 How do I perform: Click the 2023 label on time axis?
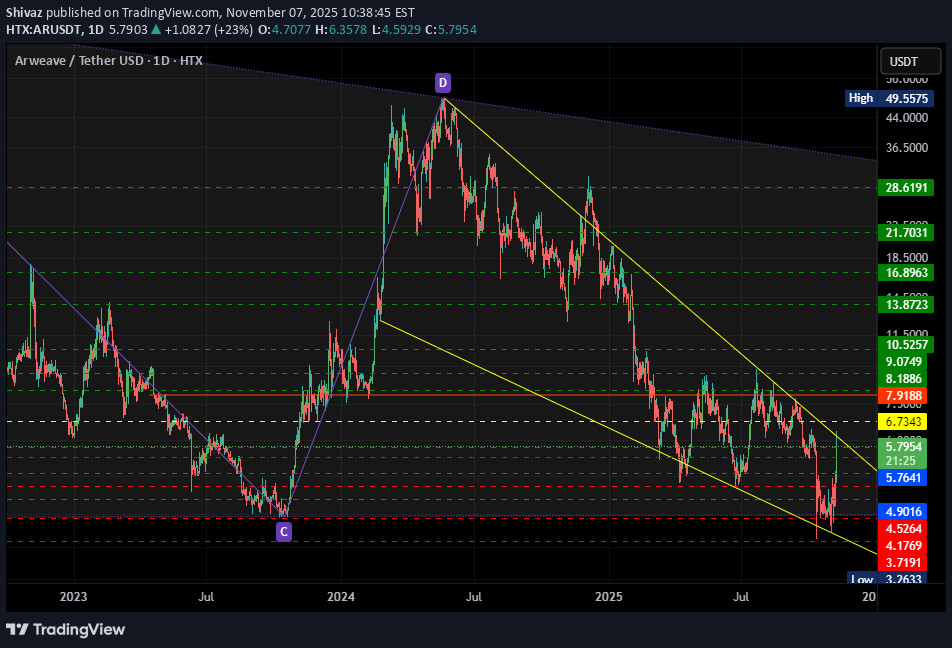73,597
